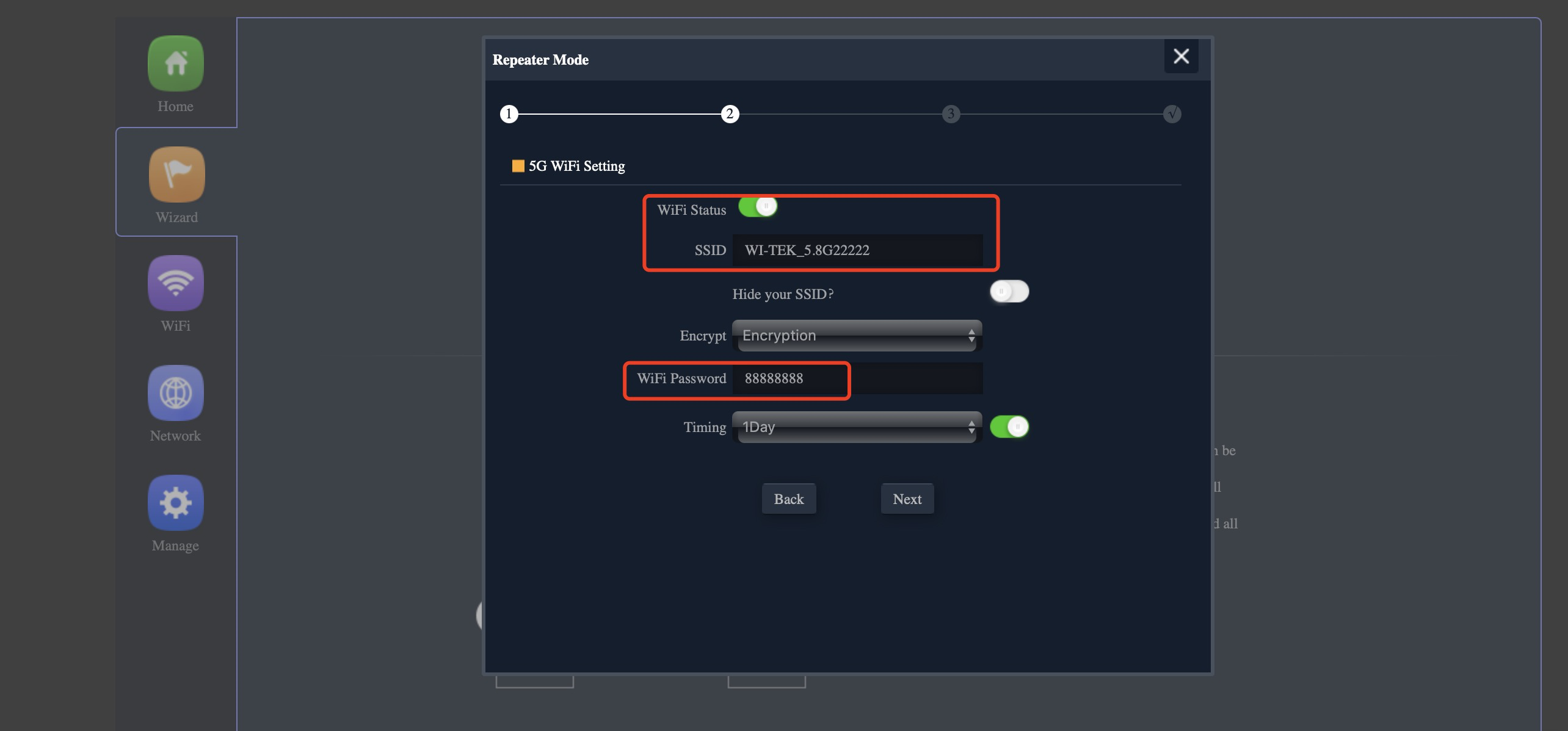
Task: Open the Manage gear icon
Action: coord(175,503)
